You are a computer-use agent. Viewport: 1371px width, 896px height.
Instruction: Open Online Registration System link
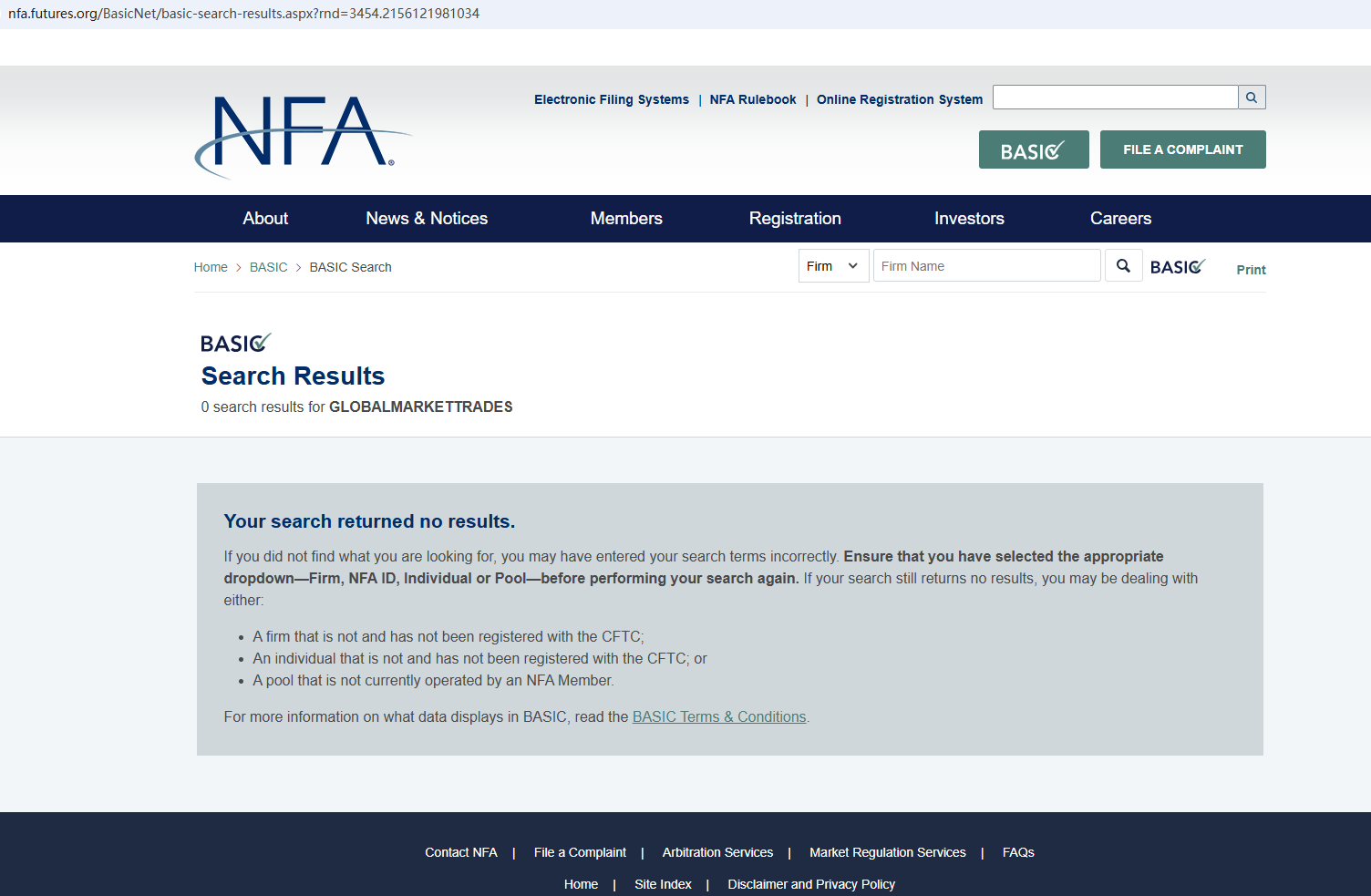(900, 99)
